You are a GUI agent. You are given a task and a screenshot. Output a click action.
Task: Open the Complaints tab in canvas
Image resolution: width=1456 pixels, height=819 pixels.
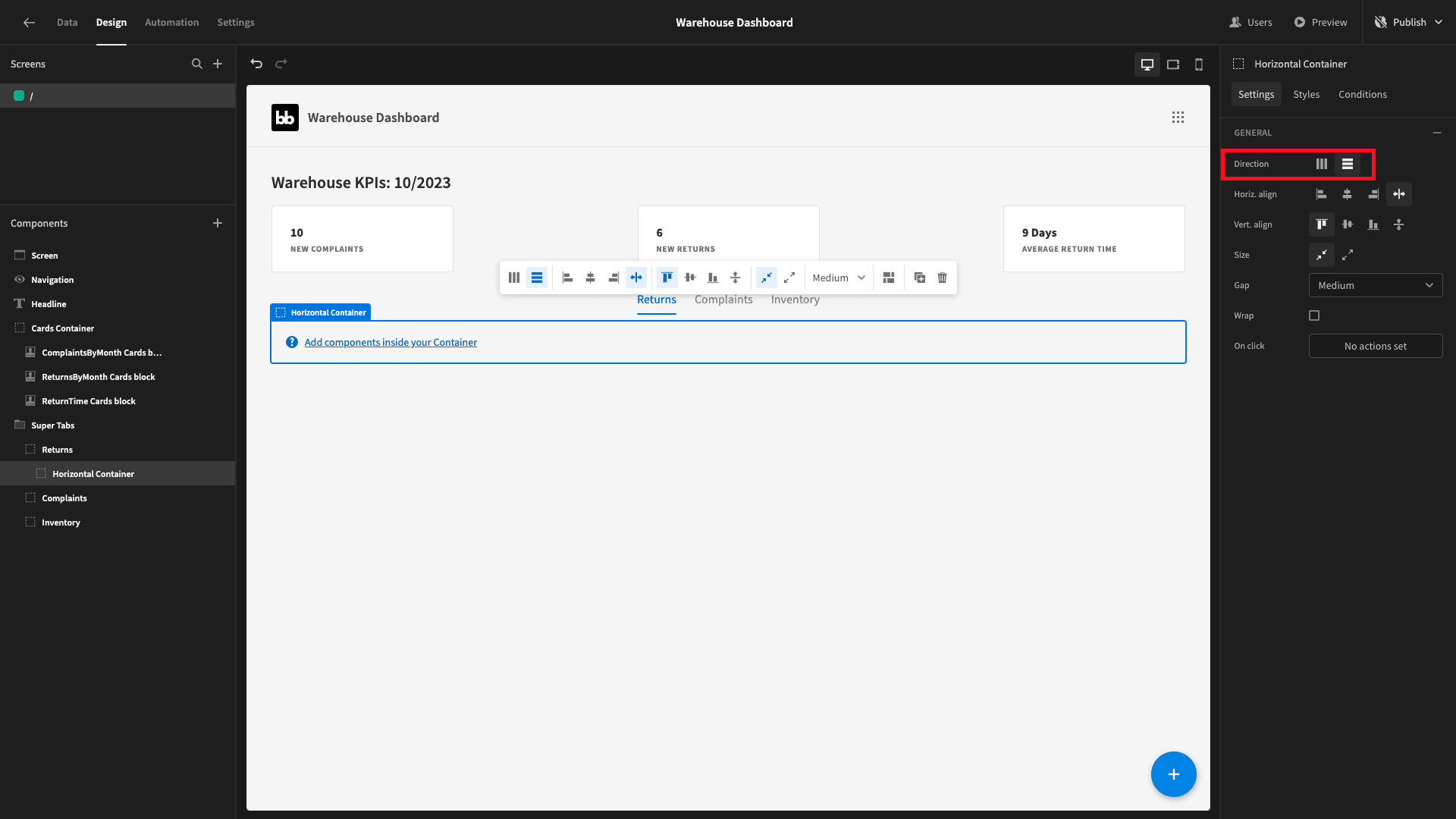[723, 300]
